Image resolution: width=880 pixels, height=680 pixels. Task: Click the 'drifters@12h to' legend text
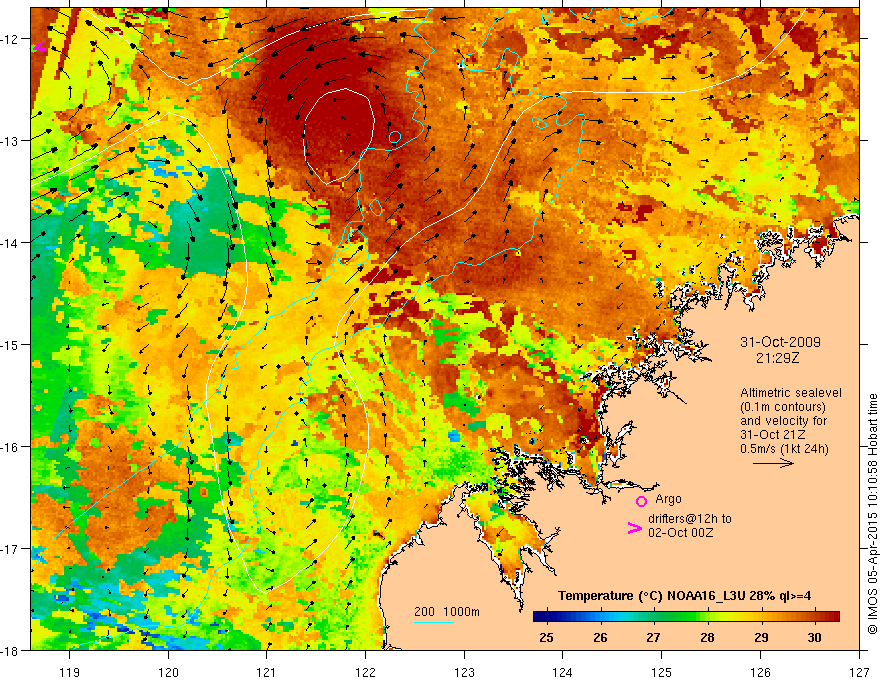point(690,519)
